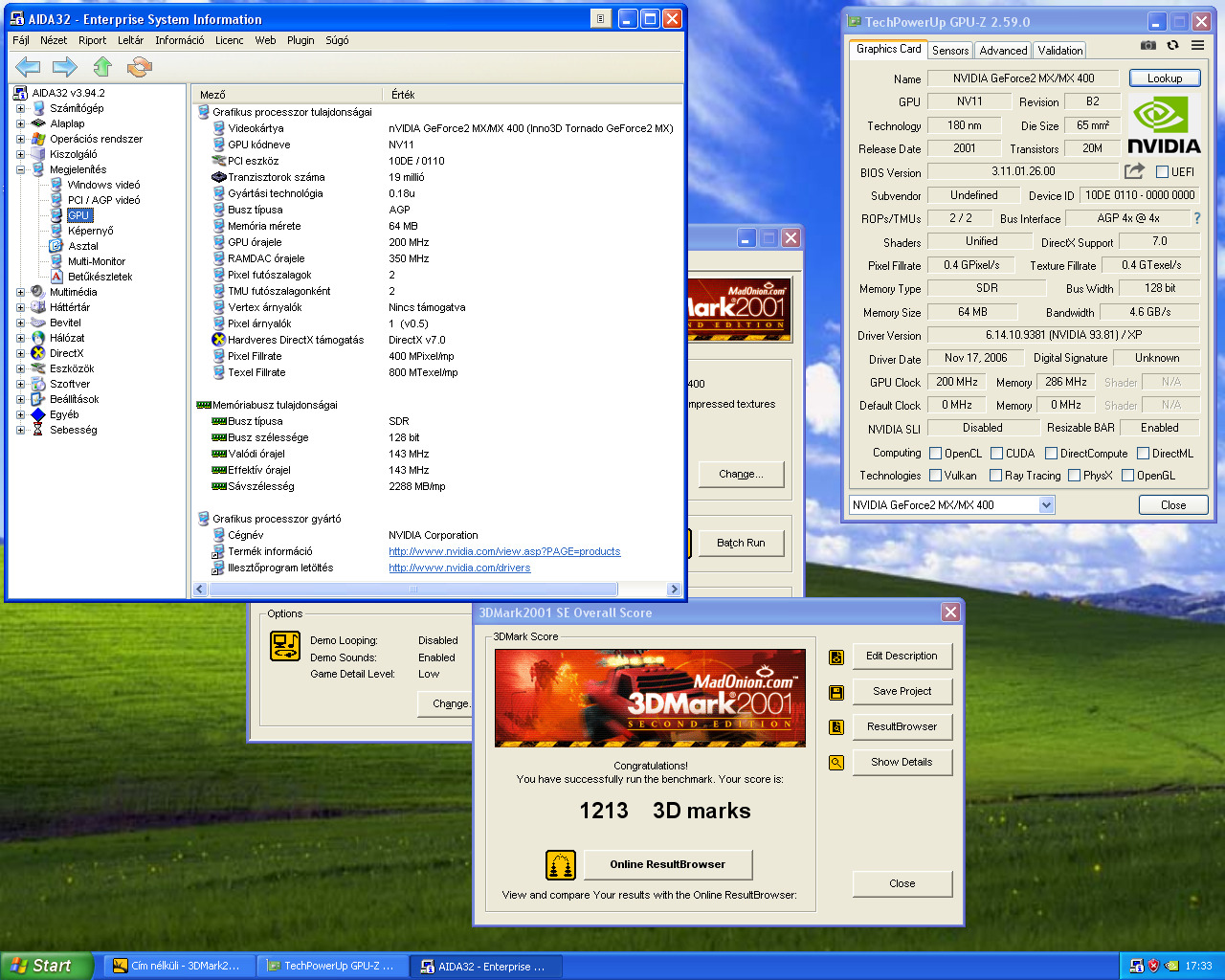Enable the OpenCL checkbox
This screenshot has width=1225, height=980.
click(x=936, y=454)
